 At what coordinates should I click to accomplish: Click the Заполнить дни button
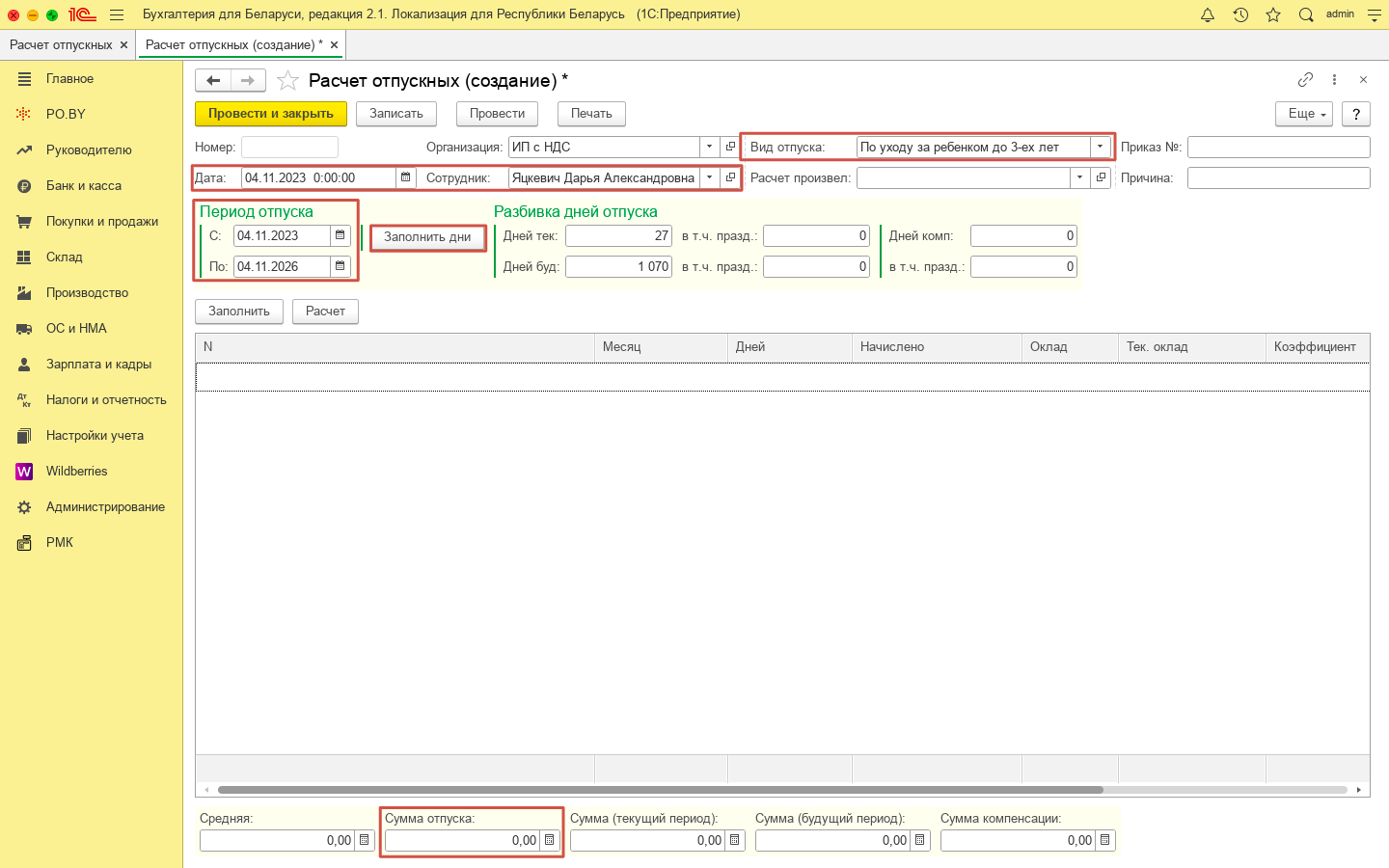427,237
